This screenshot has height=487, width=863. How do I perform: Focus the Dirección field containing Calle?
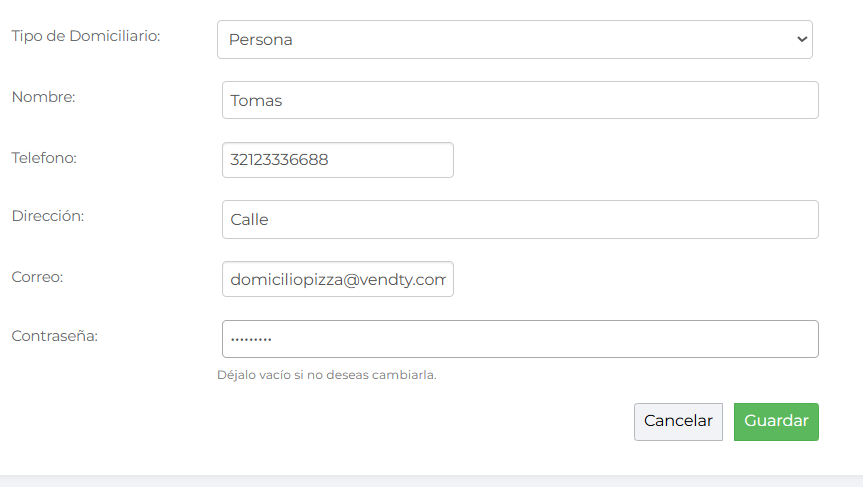tap(520, 219)
